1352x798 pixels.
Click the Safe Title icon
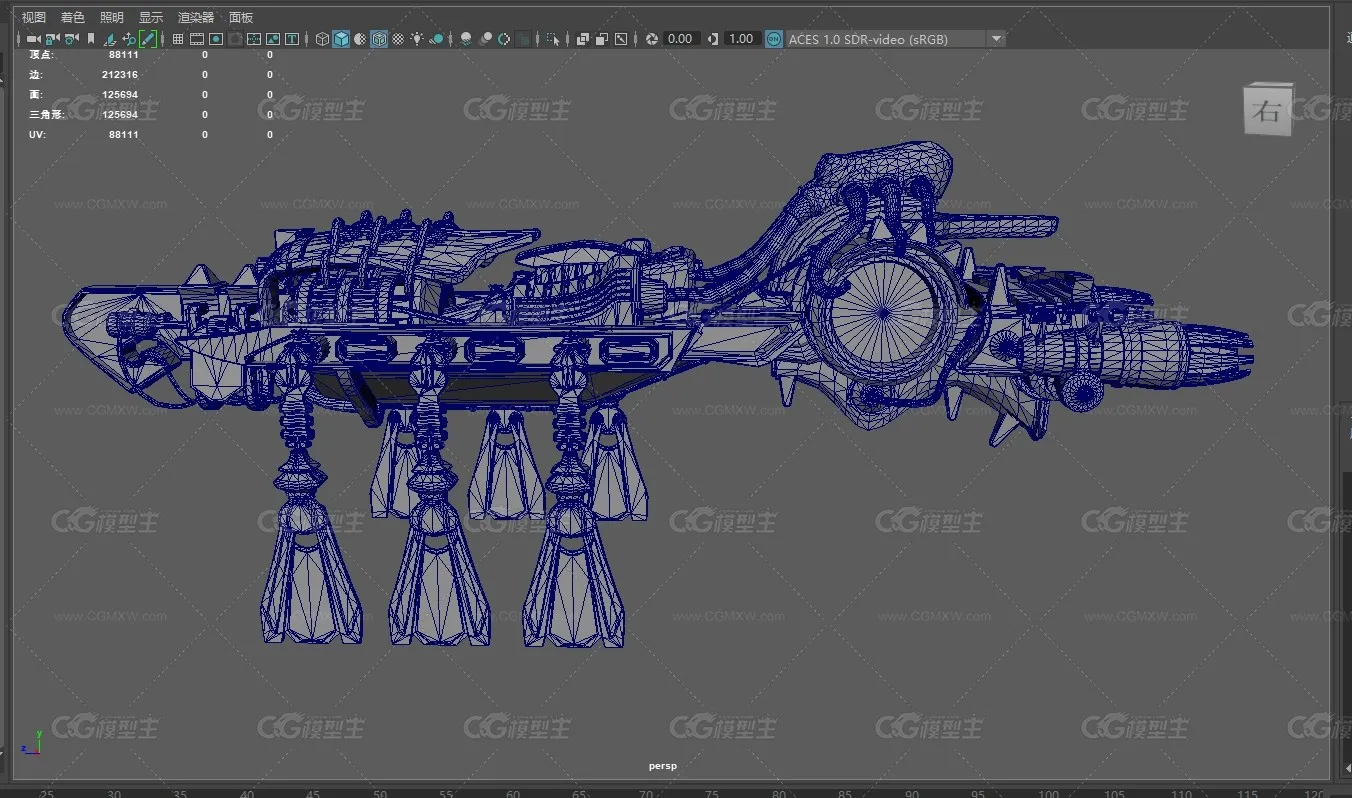coord(292,39)
